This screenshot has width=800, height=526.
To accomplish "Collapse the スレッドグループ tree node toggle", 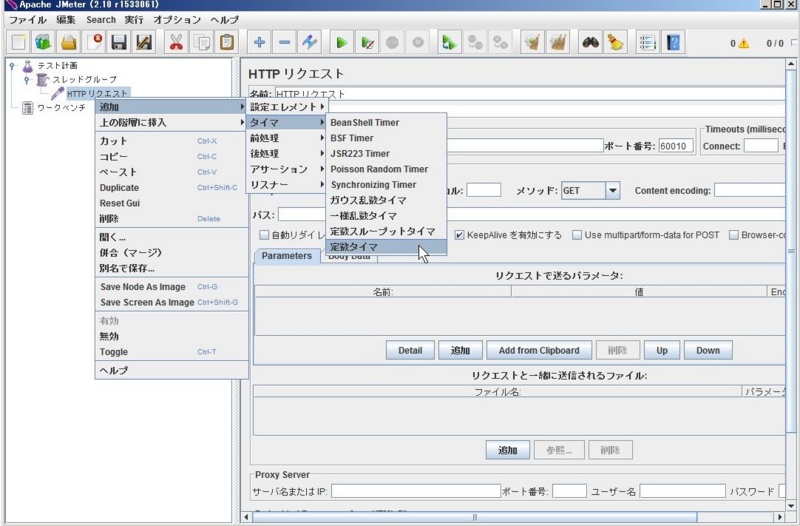I will (x=27, y=80).
